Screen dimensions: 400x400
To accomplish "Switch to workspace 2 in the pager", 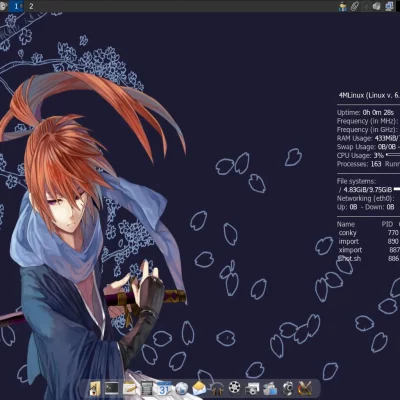I will (31, 6).
